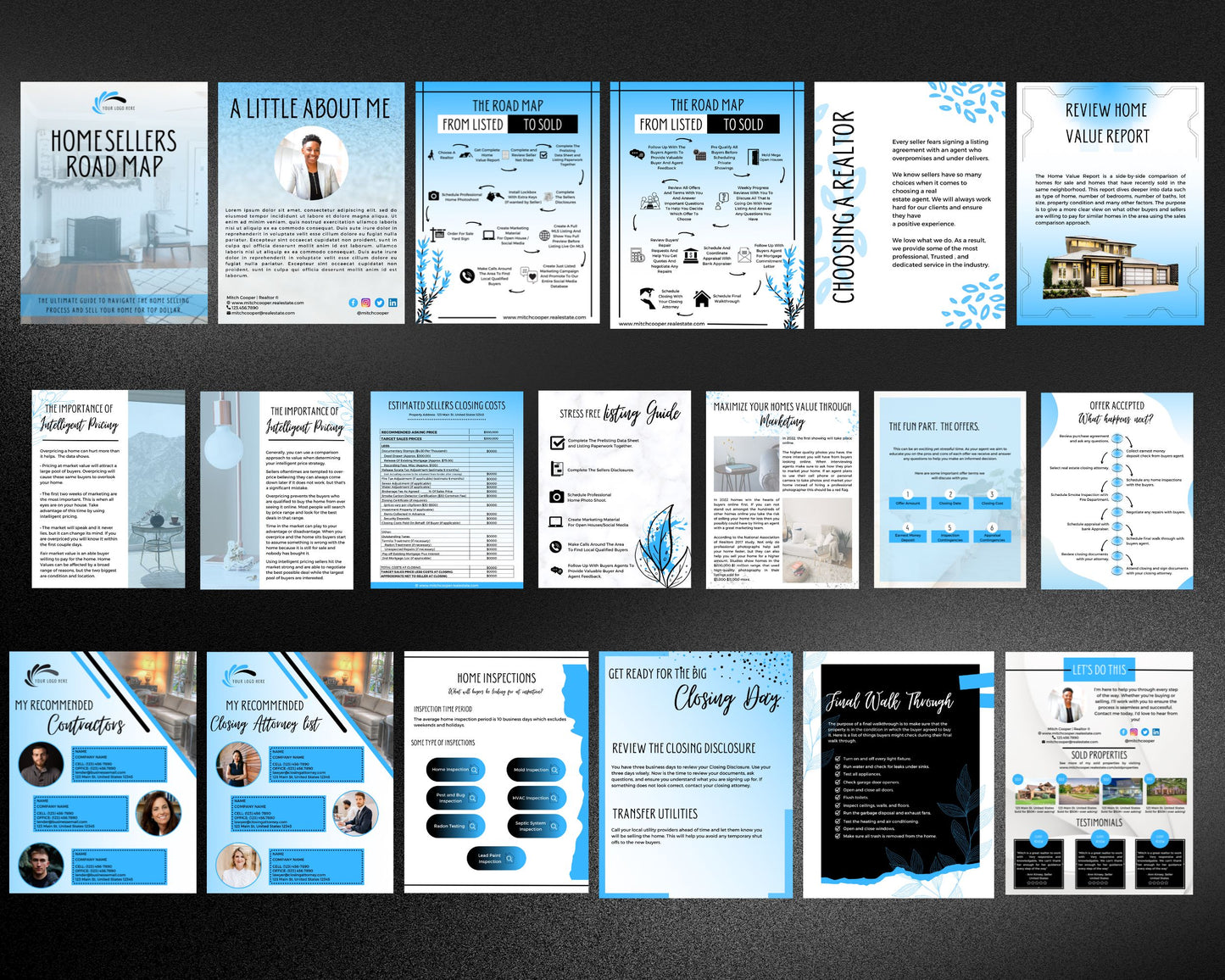Click the camera icon in Listing Guide
1225x980 pixels.
coord(557,497)
